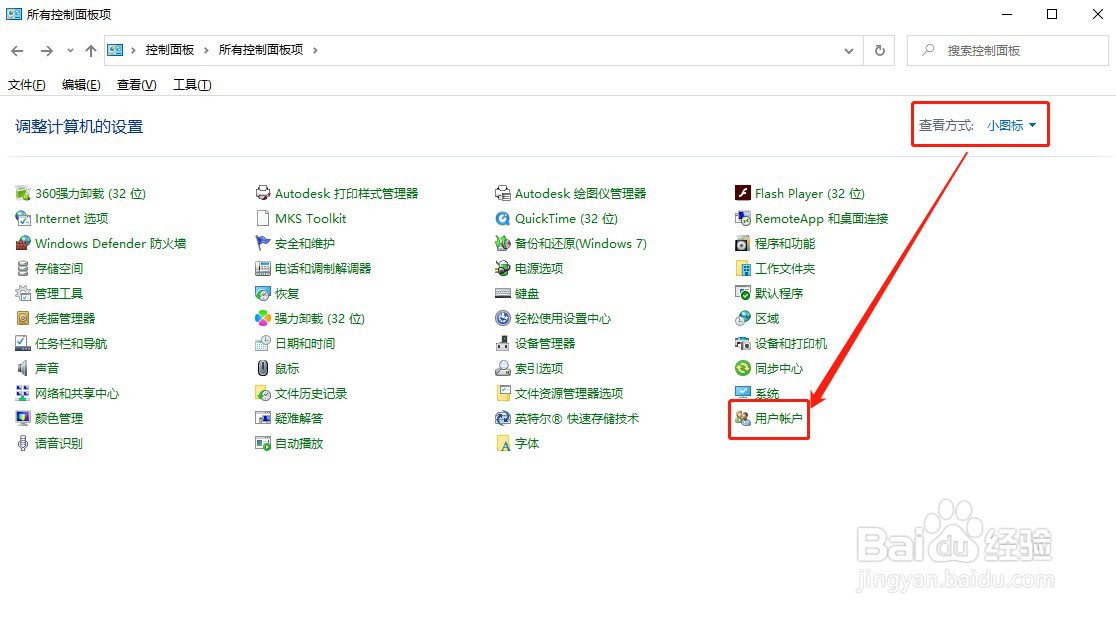Refresh the control panel view

click(880, 51)
